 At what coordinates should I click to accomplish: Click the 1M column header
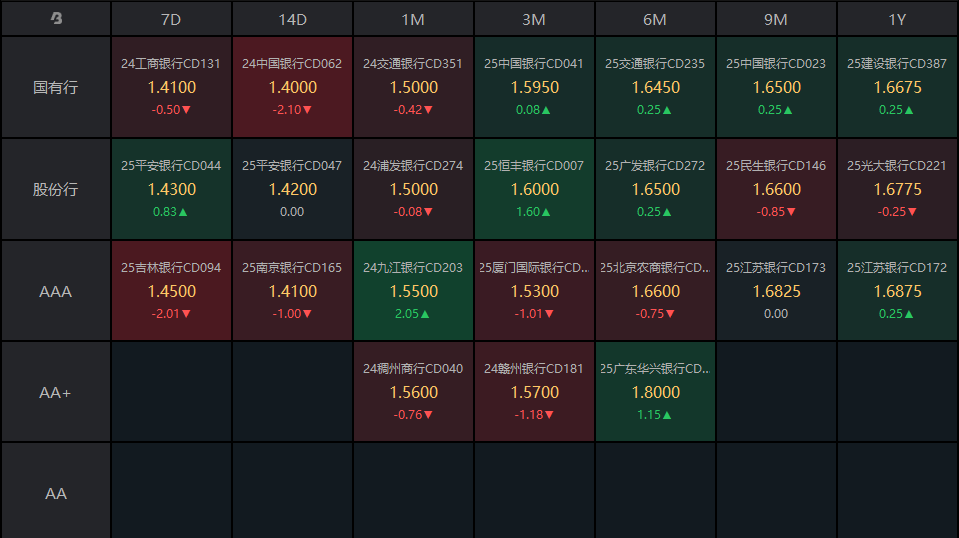pyautogui.click(x=413, y=18)
